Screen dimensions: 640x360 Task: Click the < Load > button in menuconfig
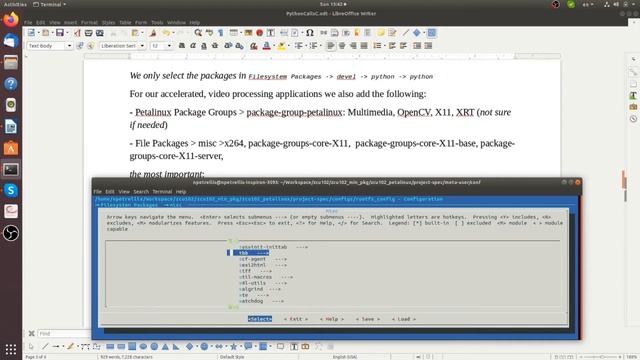coord(404,319)
